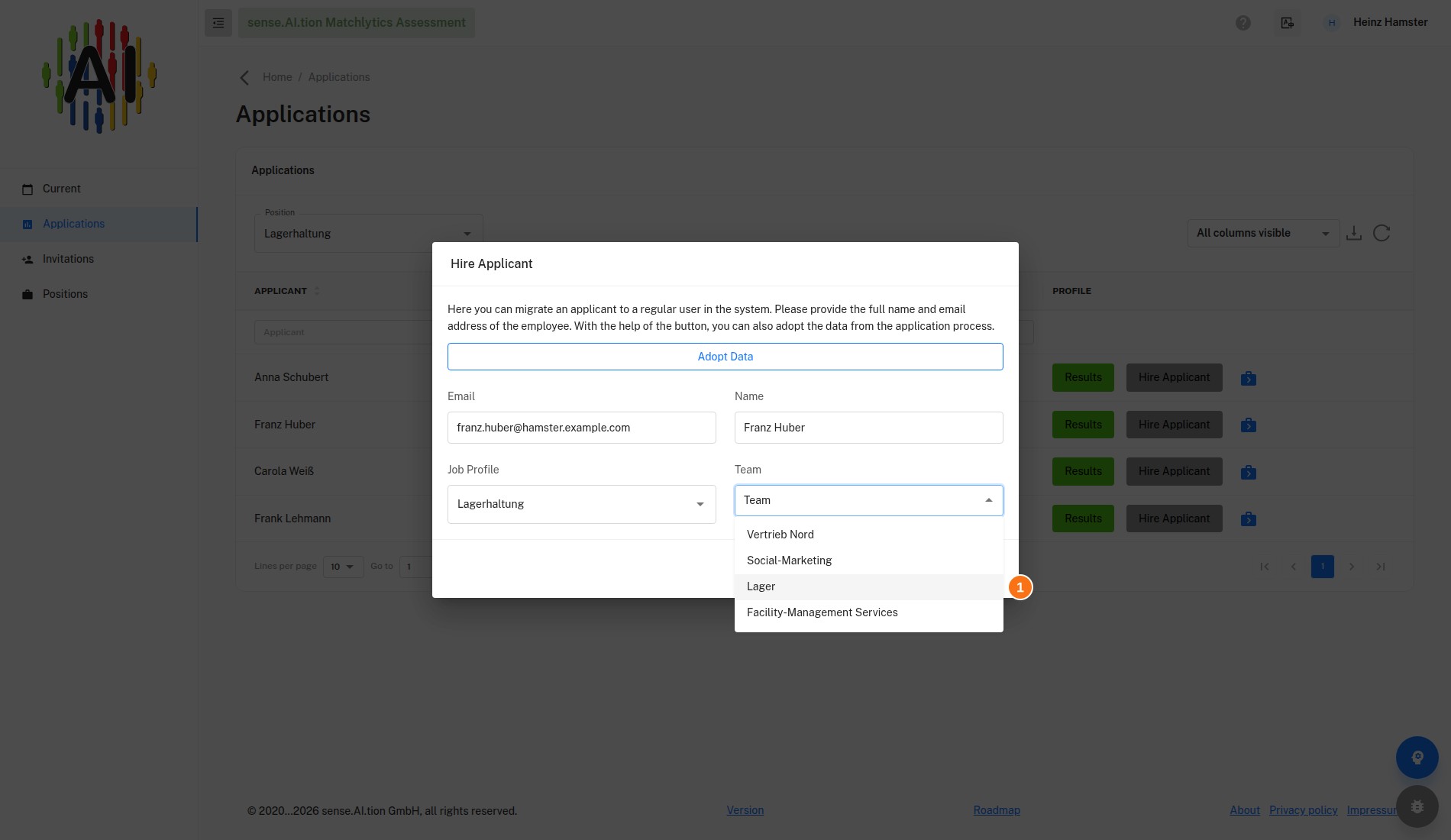Screen dimensions: 1451x840
Task: Click the Email input field
Action: point(582,428)
